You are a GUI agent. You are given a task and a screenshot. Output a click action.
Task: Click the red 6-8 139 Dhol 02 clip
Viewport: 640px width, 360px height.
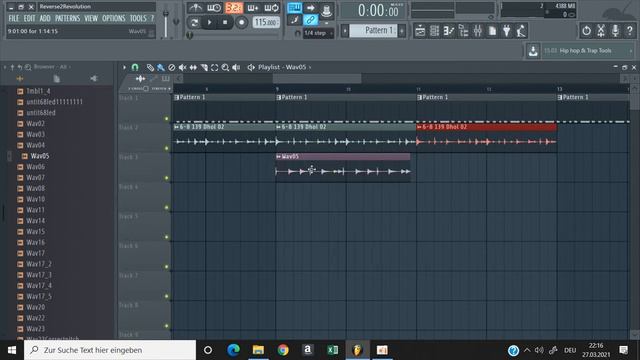click(486, 138)
